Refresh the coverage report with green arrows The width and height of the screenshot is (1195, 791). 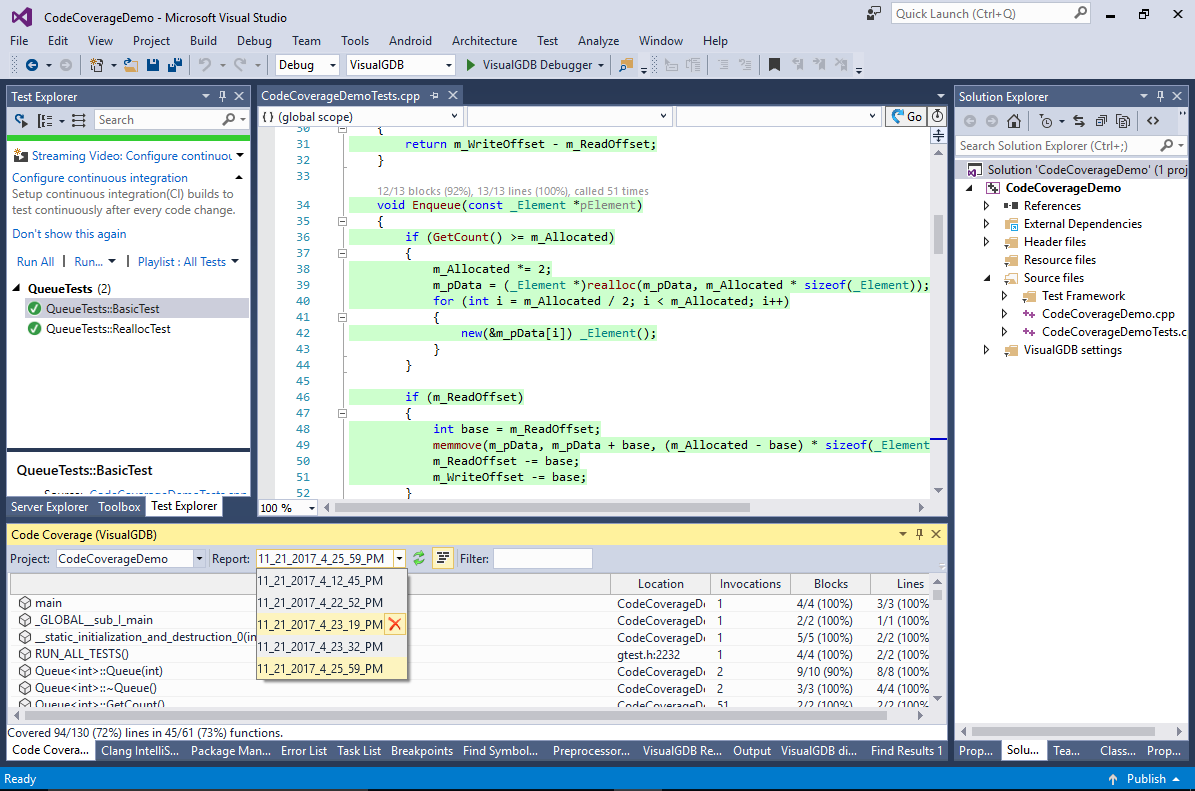419,559
